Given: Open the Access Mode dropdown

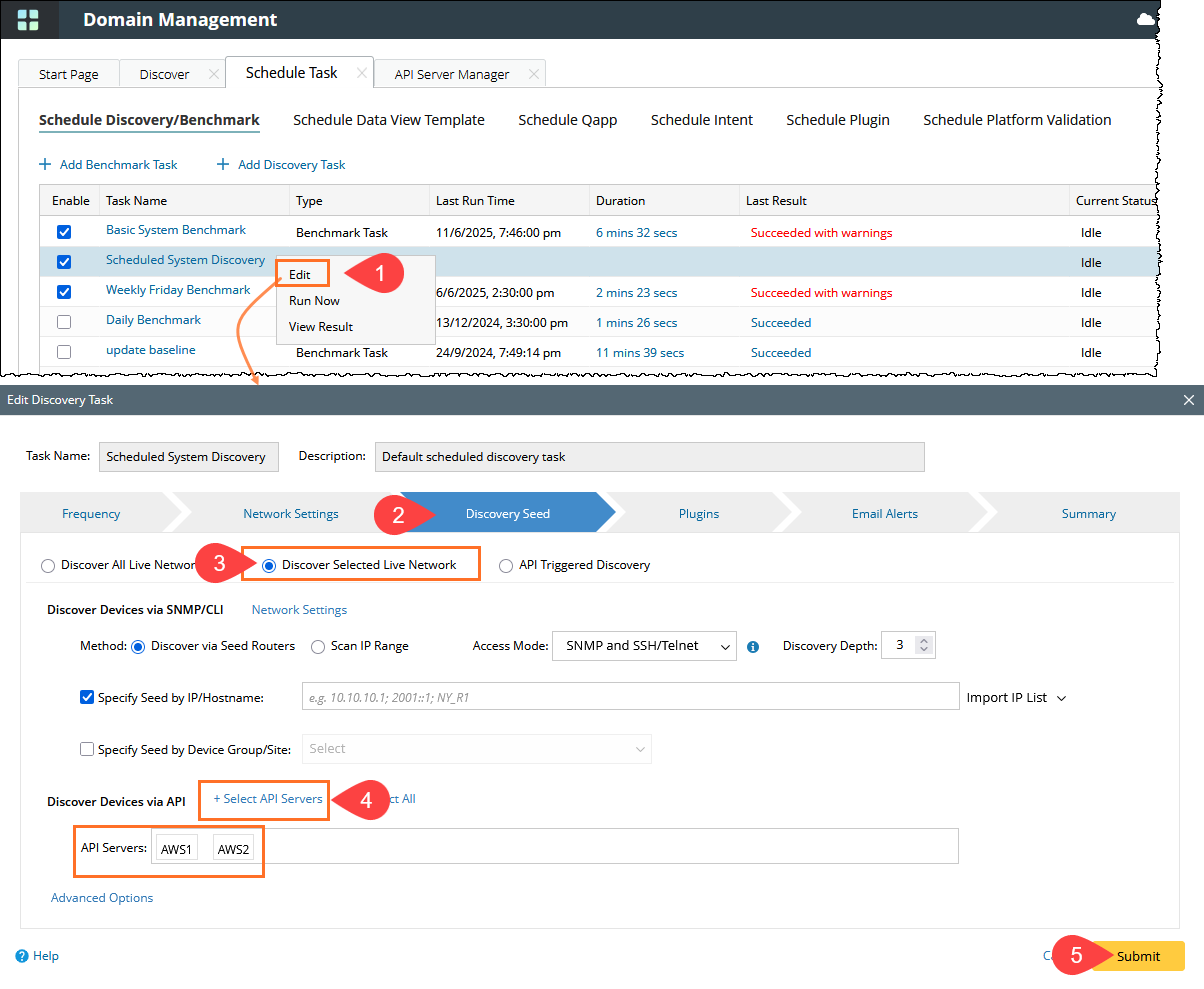Looking at the screenshot, I should 643,646.
